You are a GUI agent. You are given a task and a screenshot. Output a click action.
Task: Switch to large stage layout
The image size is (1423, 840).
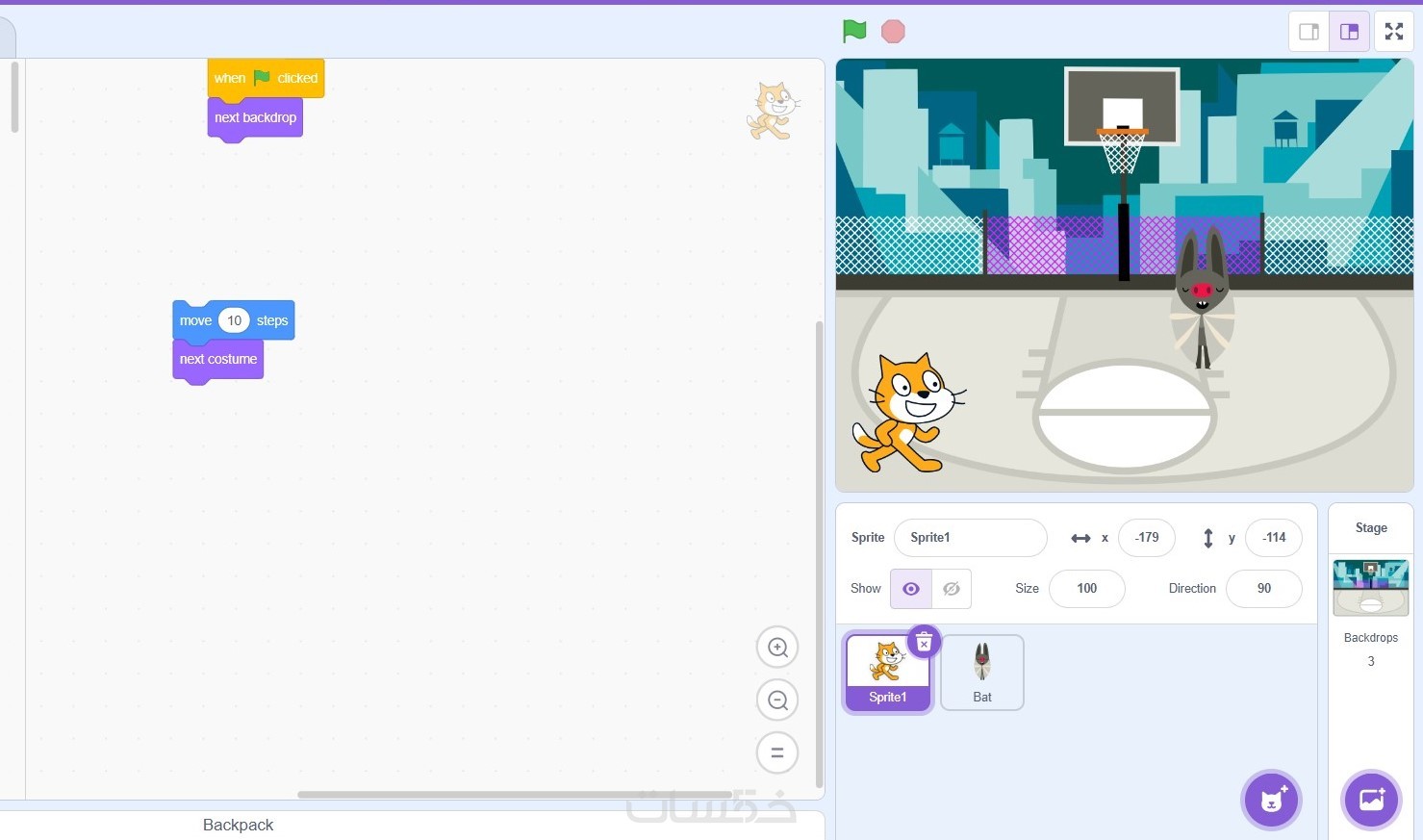pos(1349,32)
